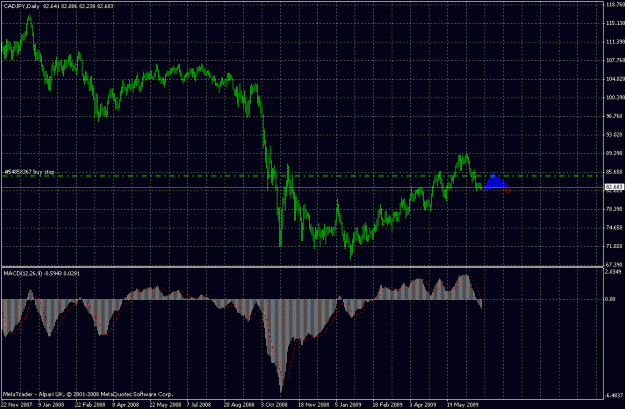Click the 18 Nov 2008 date label

(314, 405)
